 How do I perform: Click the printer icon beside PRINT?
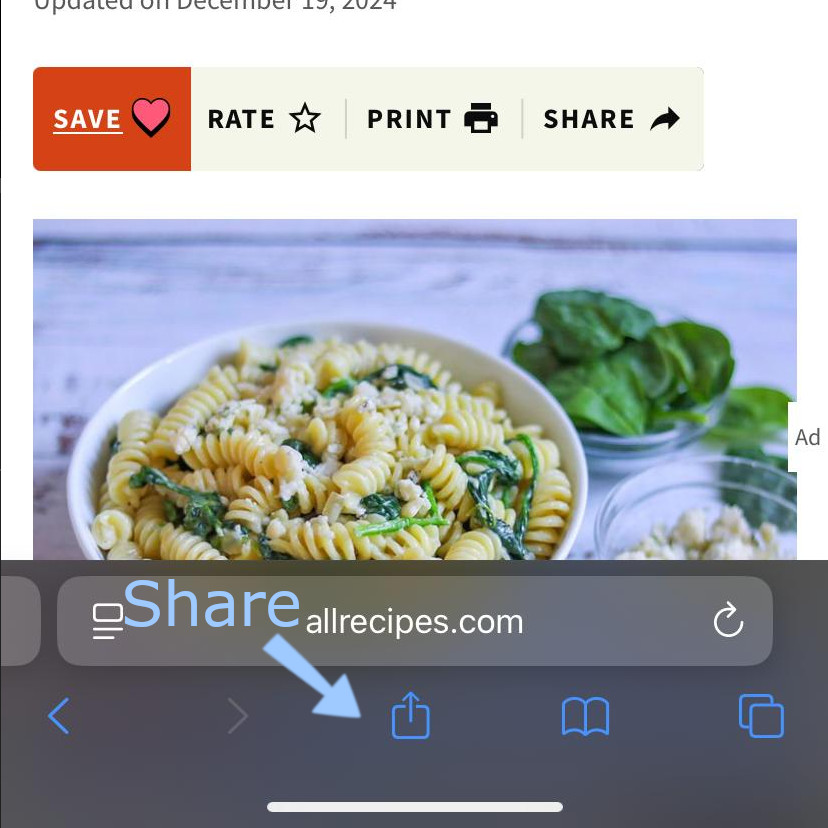tap(481, 118)
